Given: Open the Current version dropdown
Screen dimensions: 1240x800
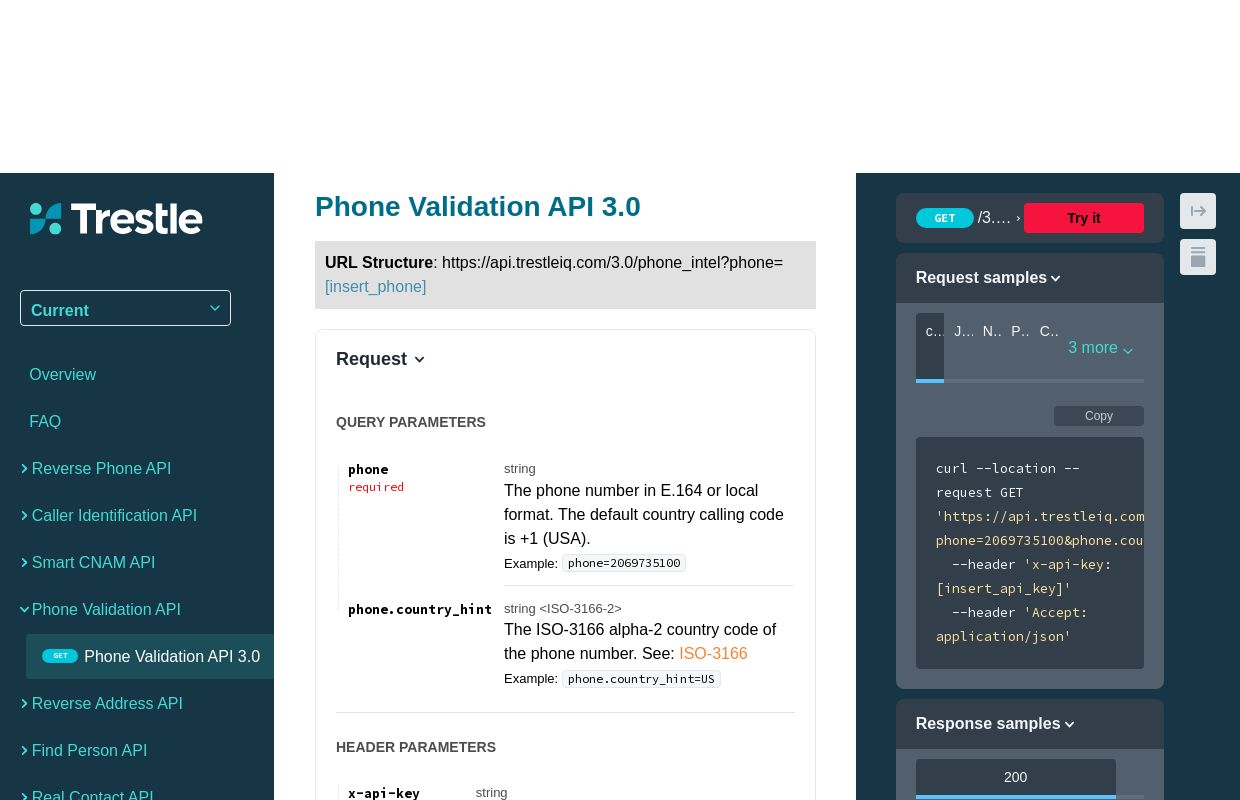Looking at the screenshot, I should 125,308.
